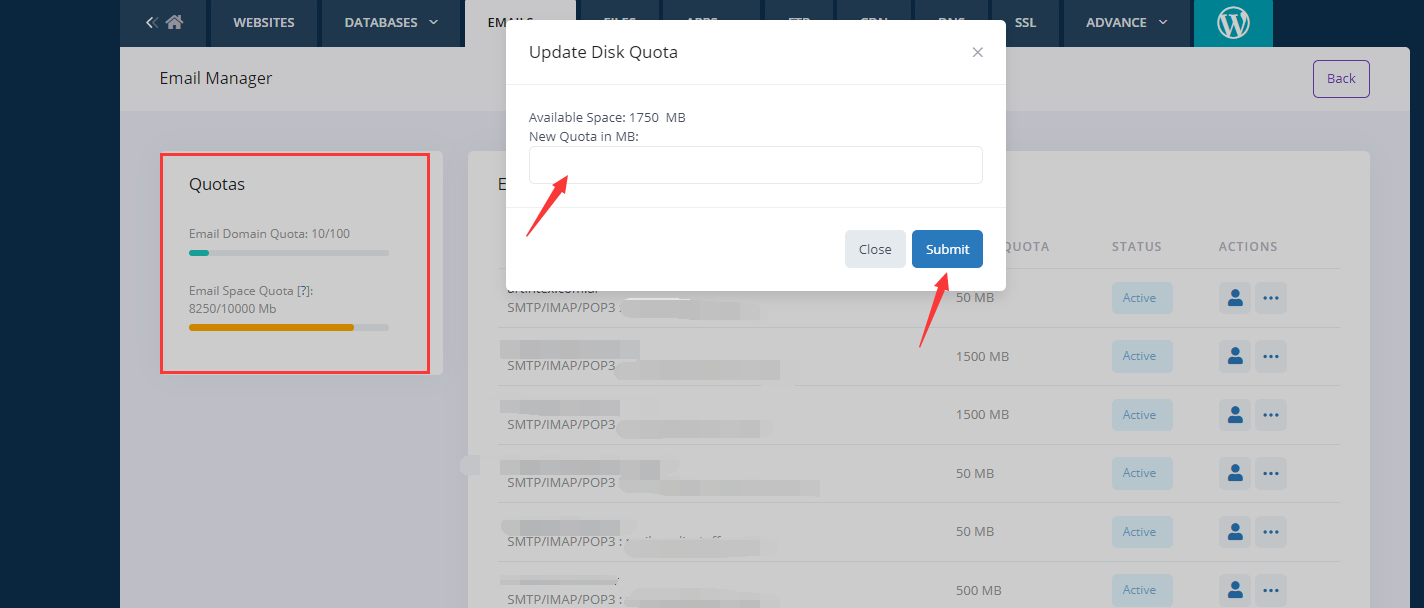Viewport: 1424px width, 608px height.
Task: Click the [?] help next to Email Space Quota
Action: tap(304, 291)
